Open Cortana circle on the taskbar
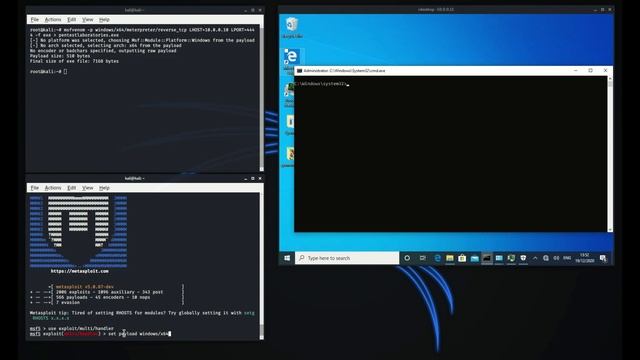This screenshot has width=640, height=360. click(407, 258)
